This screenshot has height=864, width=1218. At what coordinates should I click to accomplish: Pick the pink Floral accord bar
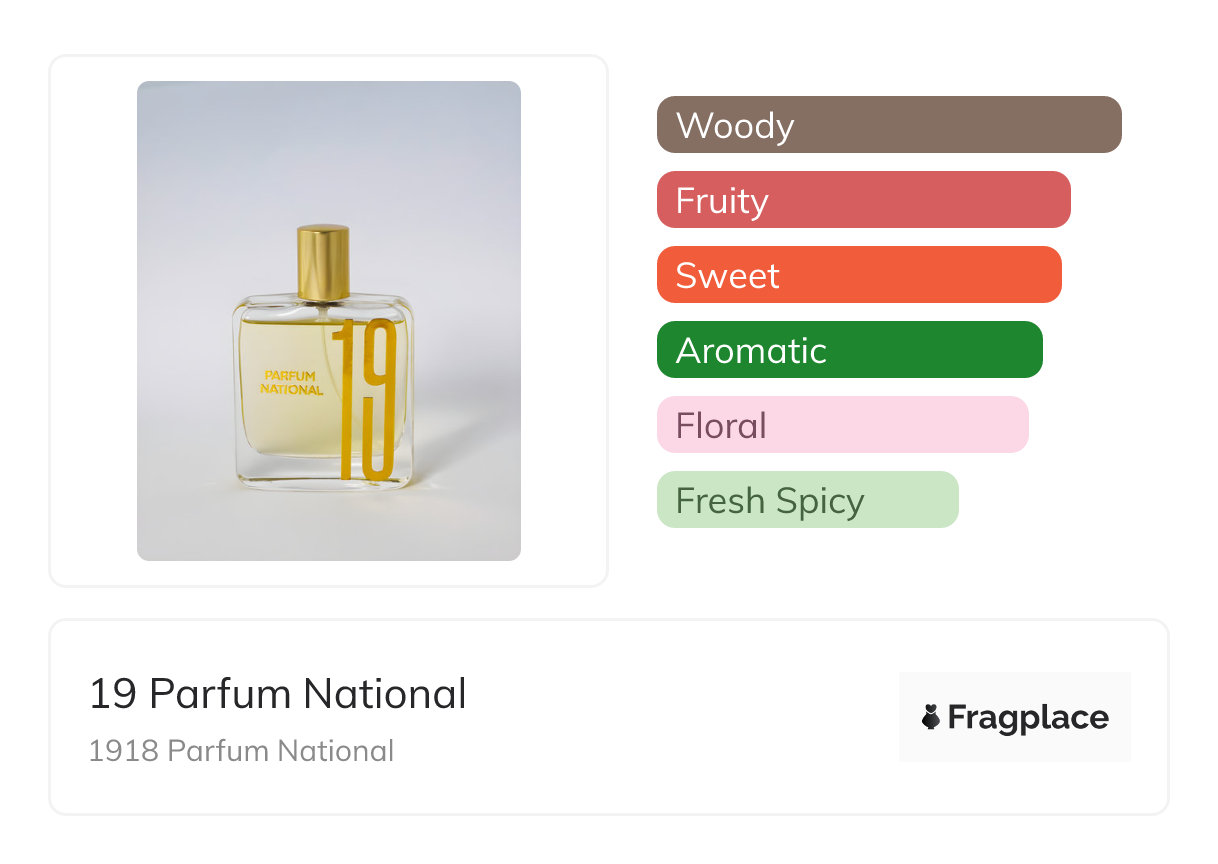pos(842,425)
